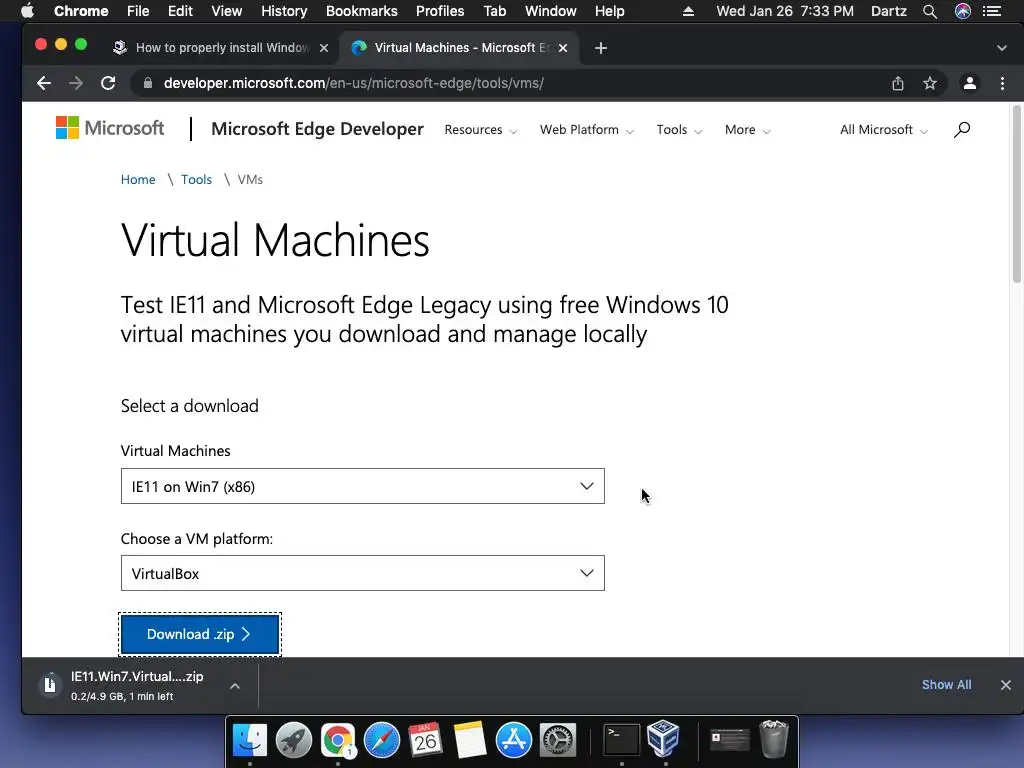Open Microsoft Edge Developer home link
The width and height of the screenshot is (1024, 768).
(317, 129)
